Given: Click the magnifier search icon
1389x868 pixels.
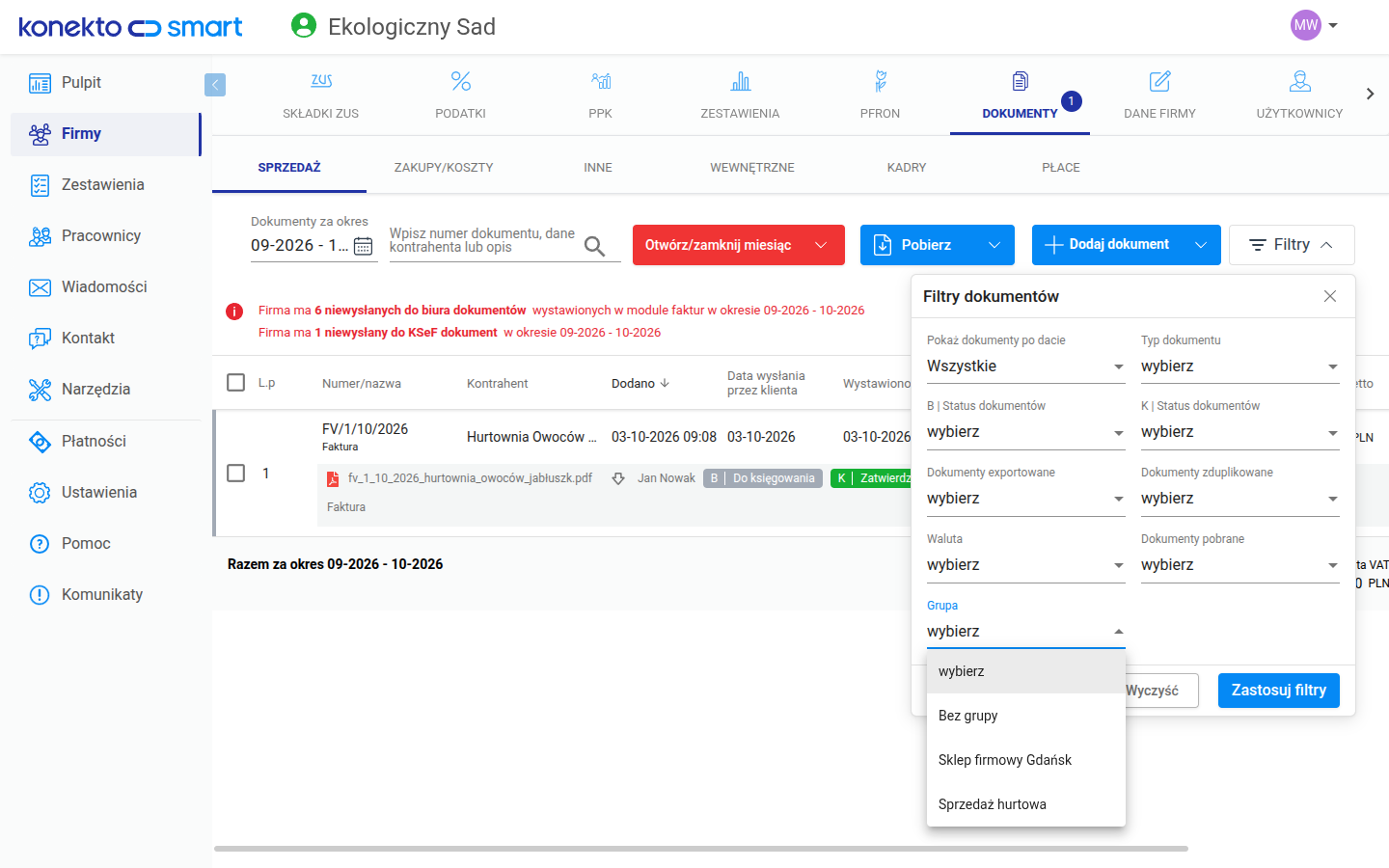Looking at the screenshot, I should point(595,247).
